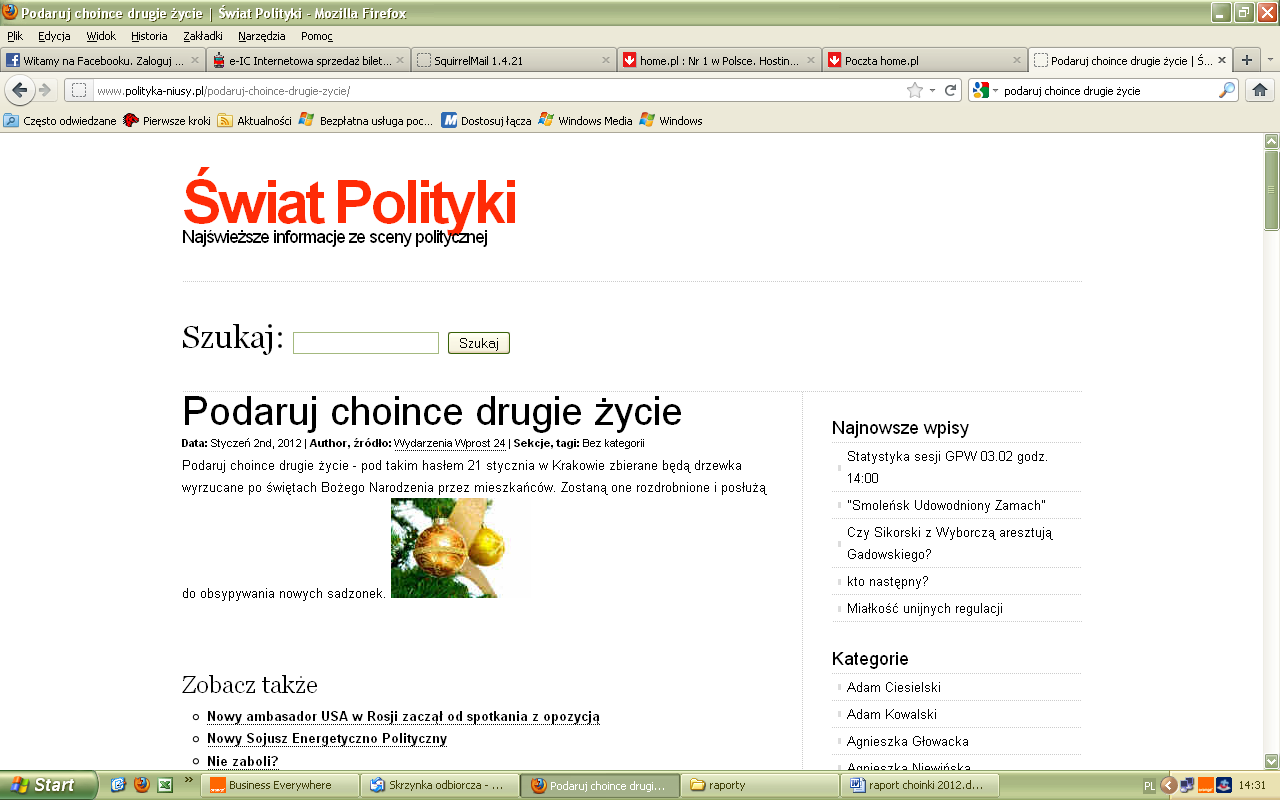Click the browser Back arrow button
Screen dimensions: 1280x800
click(20, 90)
